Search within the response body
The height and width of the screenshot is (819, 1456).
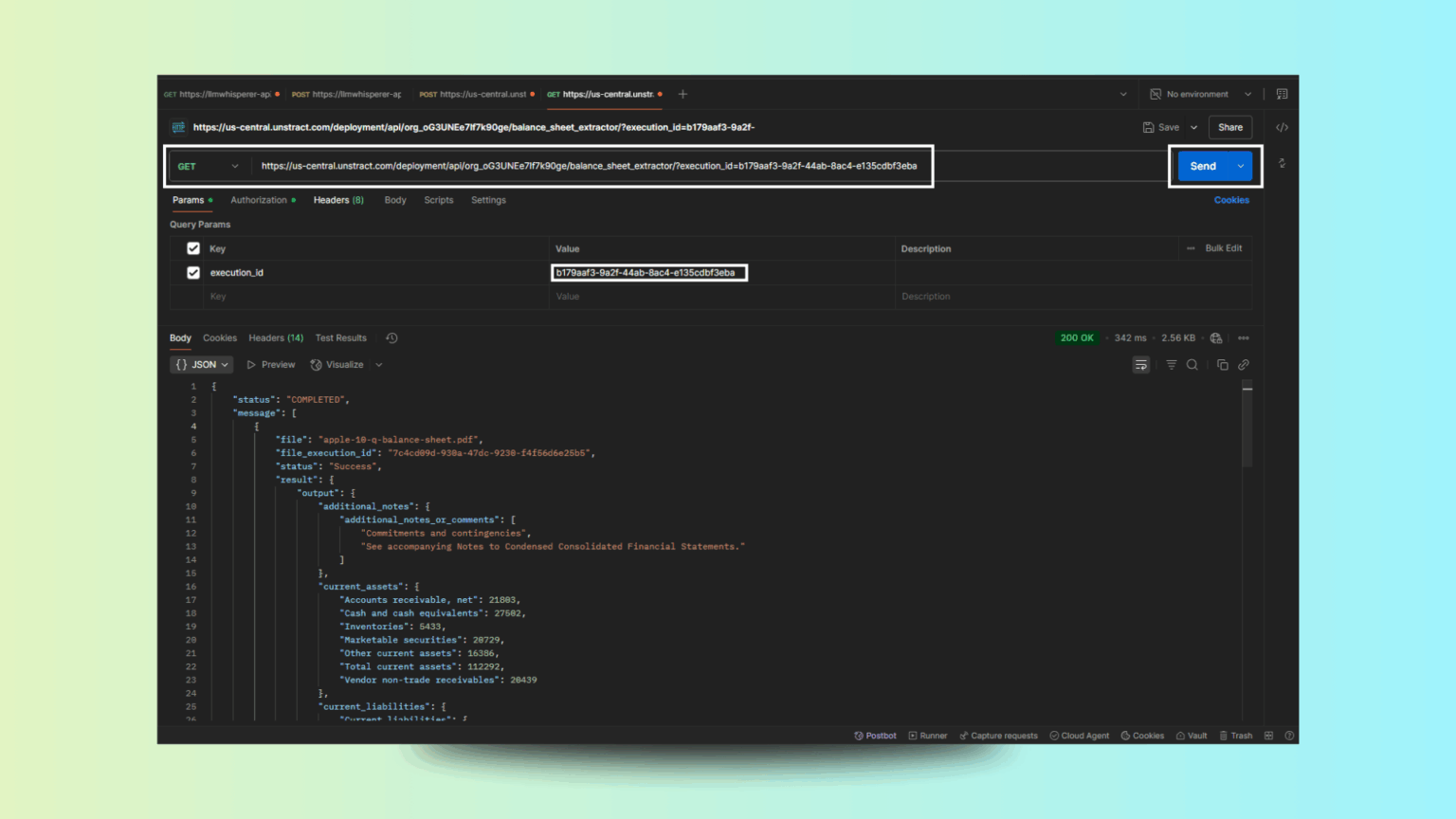tap(1192, 365)
